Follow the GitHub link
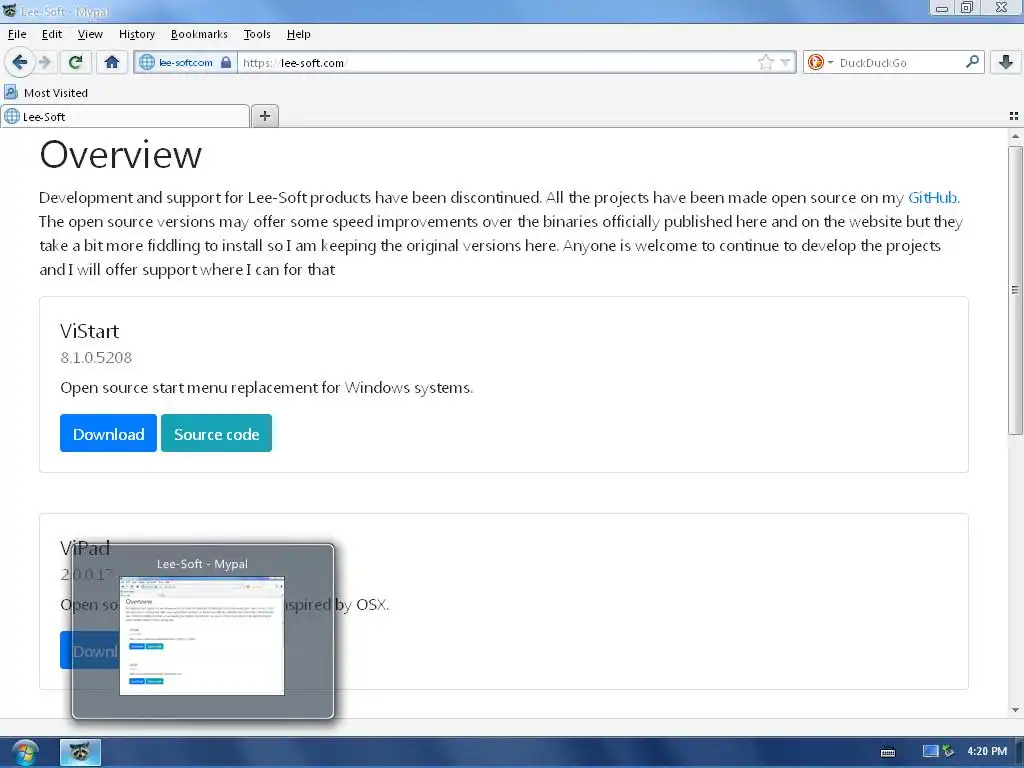 (933, 197)
